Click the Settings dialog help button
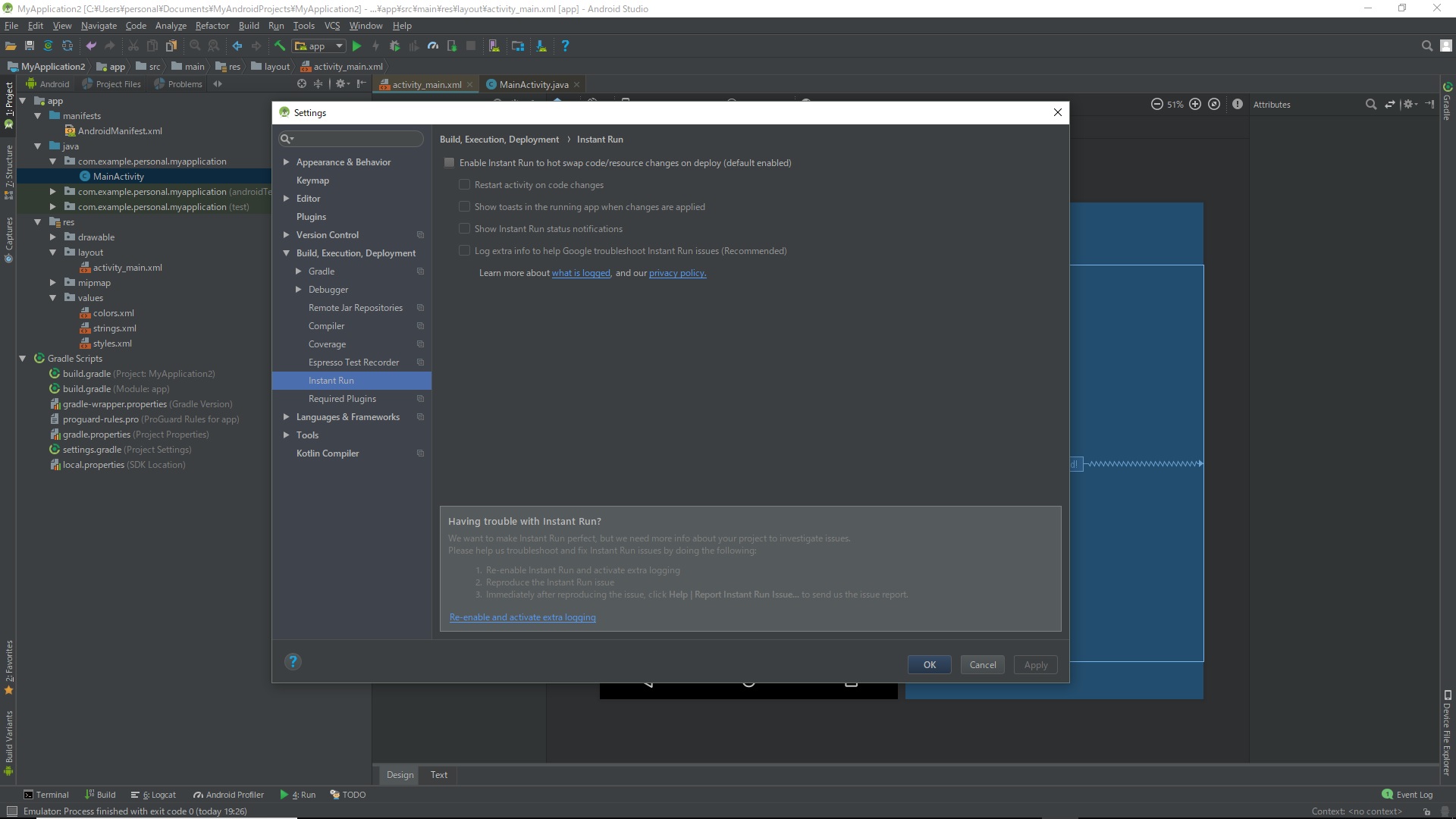Viewport: 1456px width, 819px height. click(293, 662)
